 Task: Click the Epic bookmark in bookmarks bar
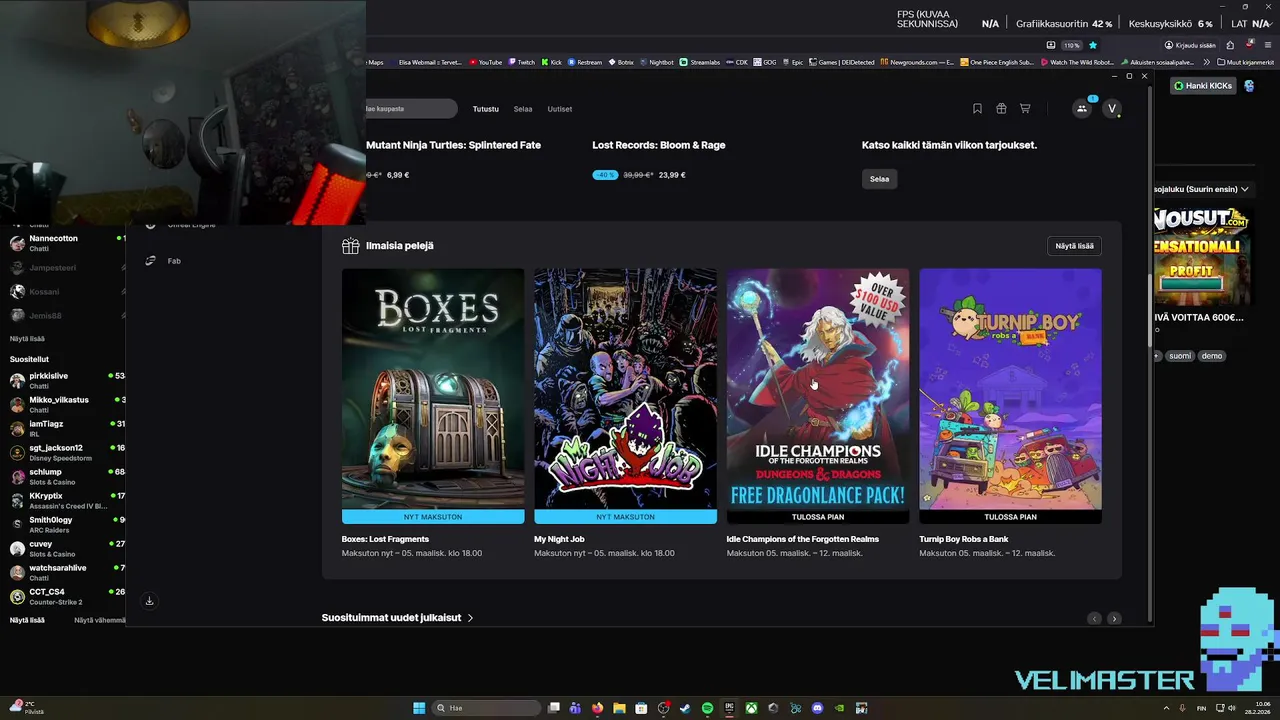[x=793, y=62]
